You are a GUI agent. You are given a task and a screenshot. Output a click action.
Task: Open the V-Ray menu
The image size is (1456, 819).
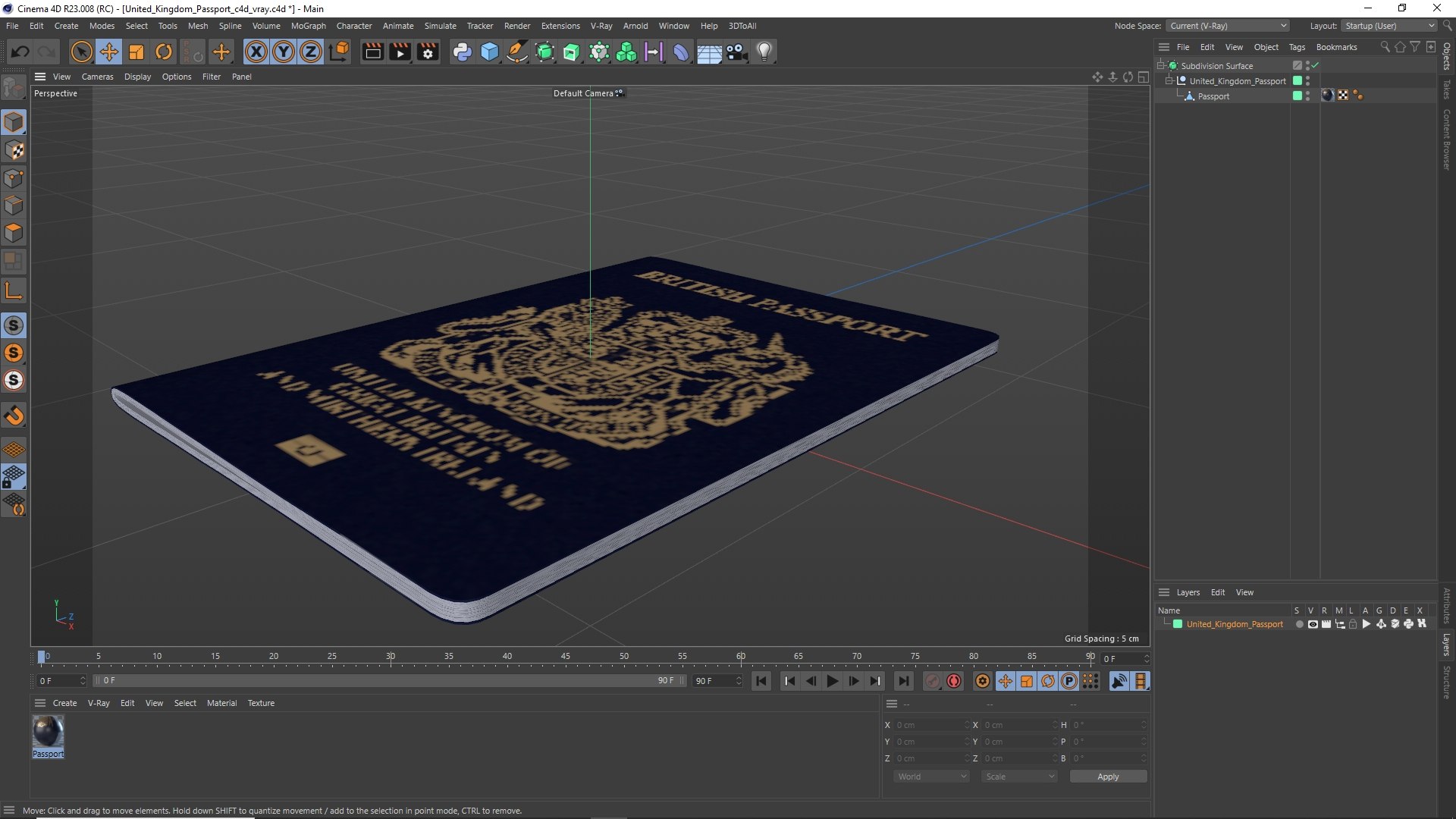601,26
